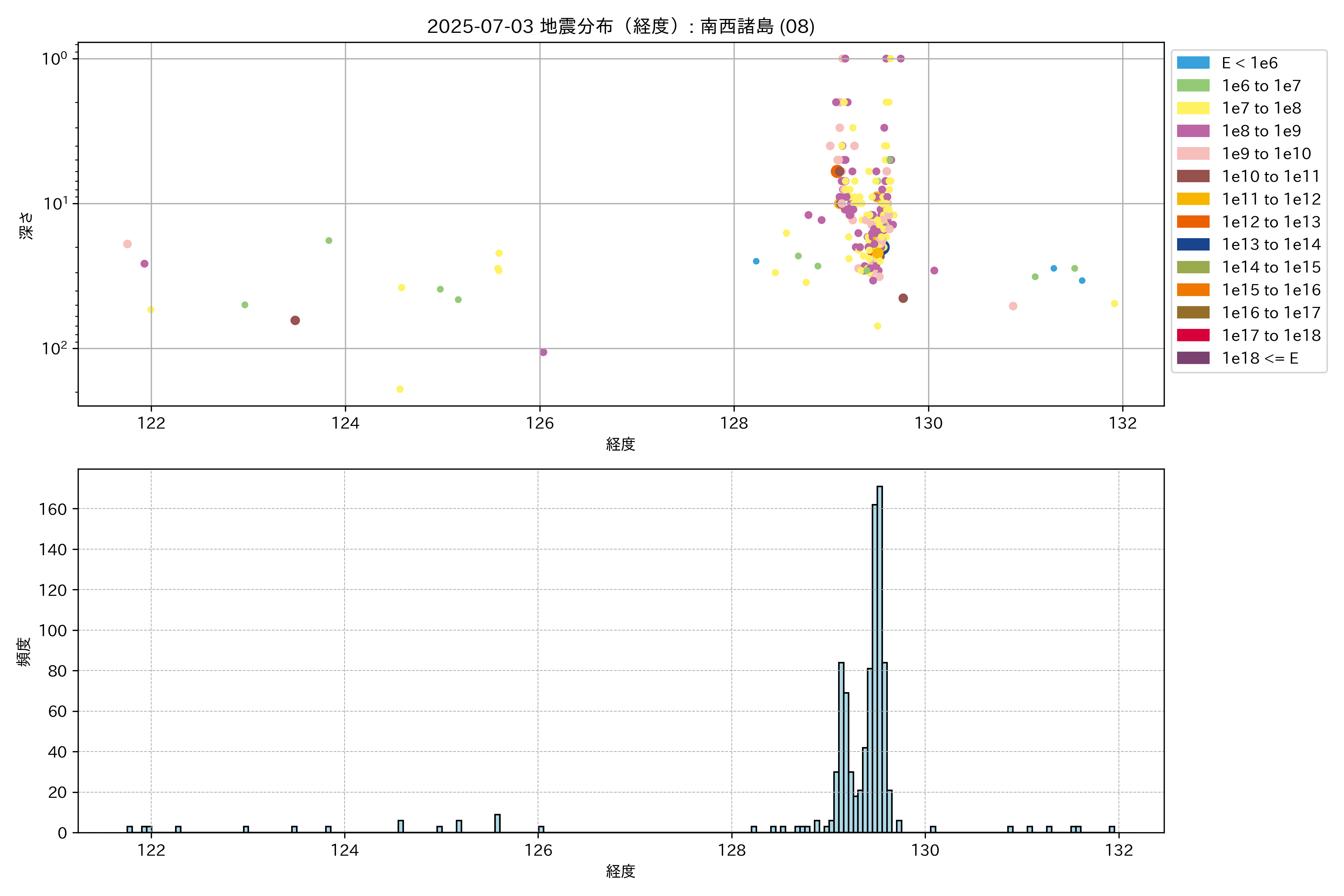Click the brown scatter point near longitude 123.5
Viewport: 1344px width, 896px height.
[x=295, y=321]
